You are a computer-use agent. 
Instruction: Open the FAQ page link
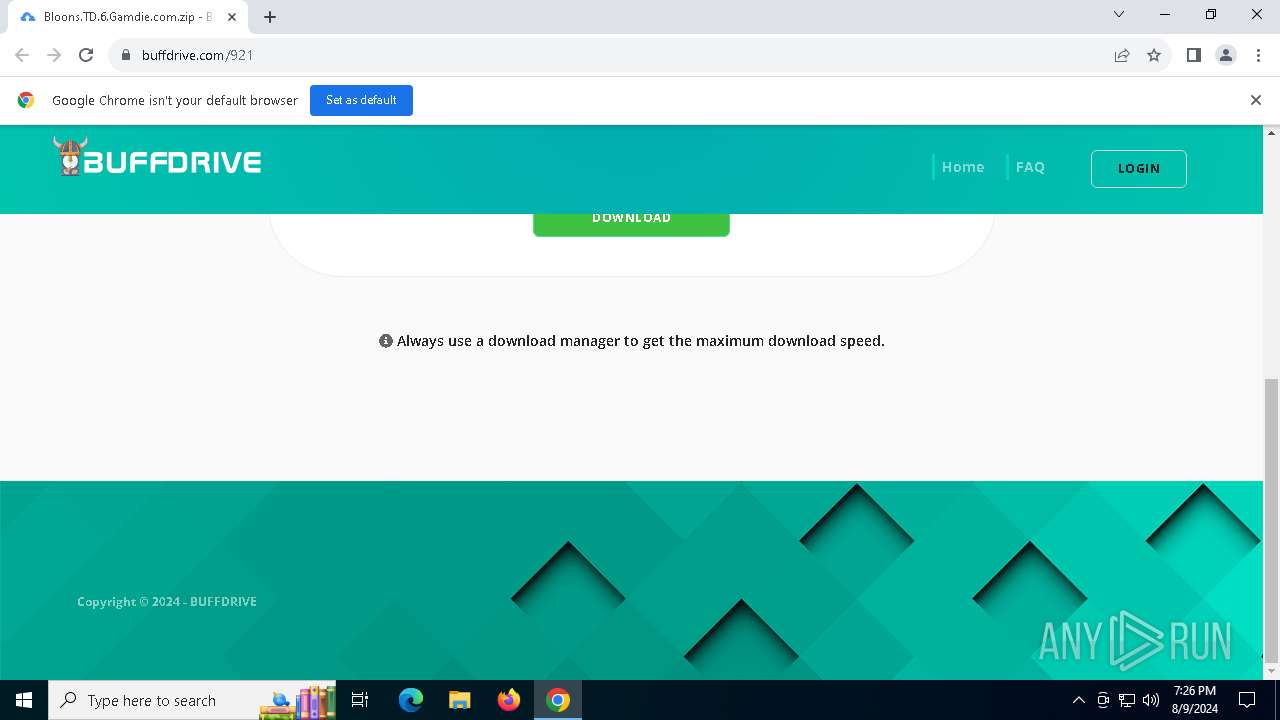coord(1030,167)
